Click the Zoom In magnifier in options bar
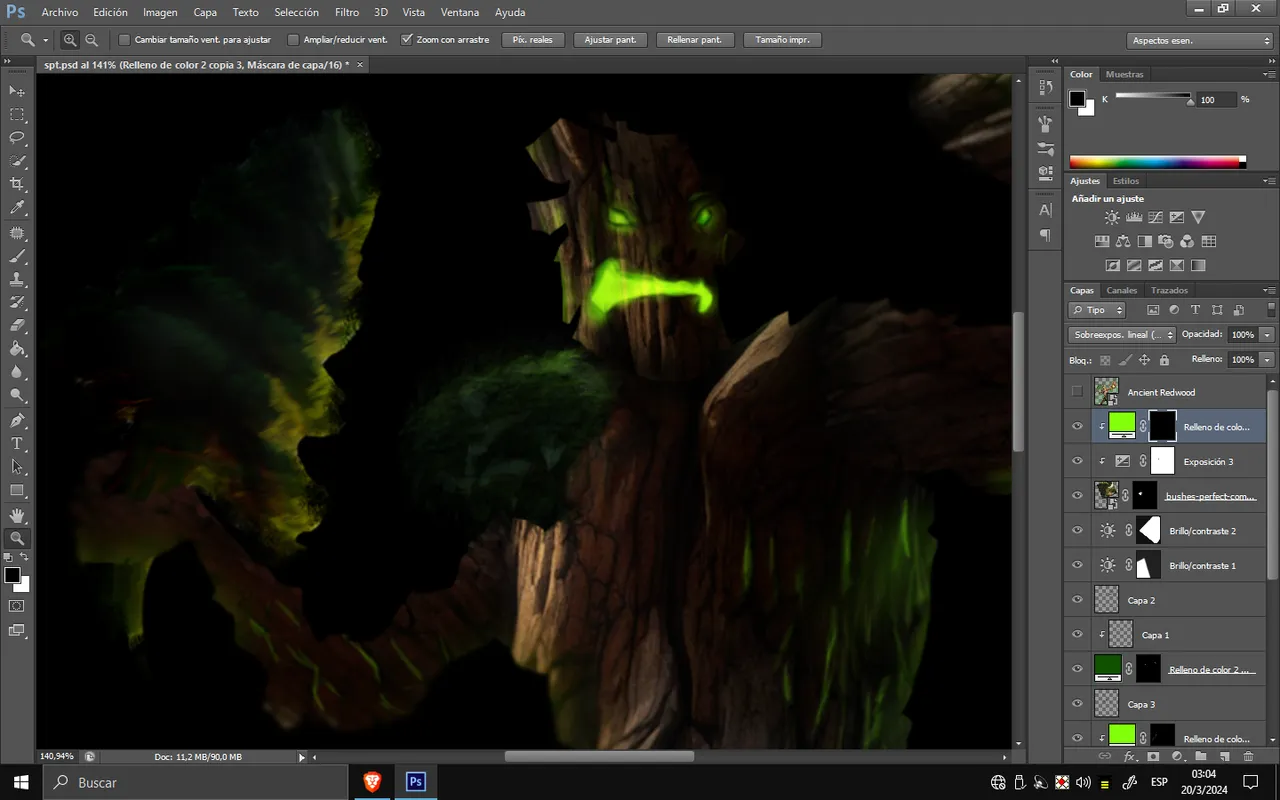The image size is (1280, 800). (x=70, y=40)
